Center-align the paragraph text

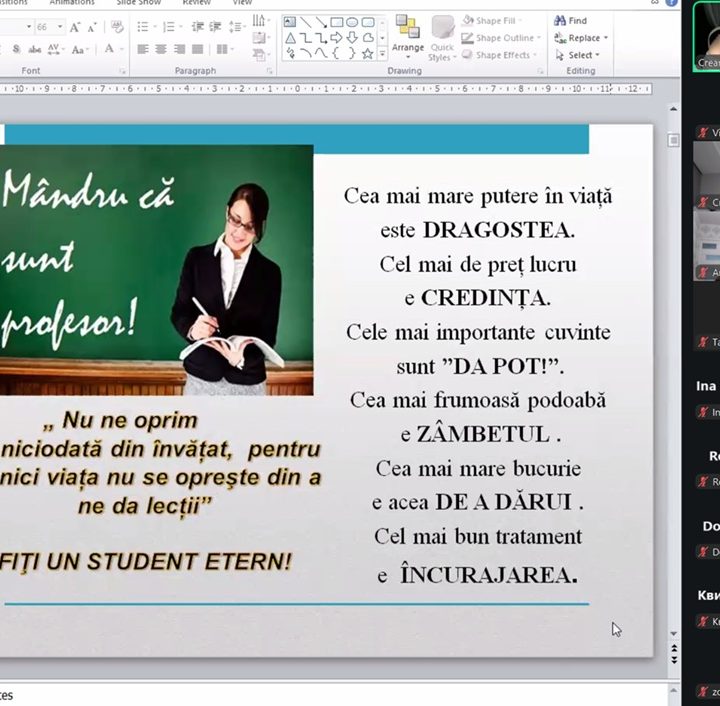coord(161,49)
